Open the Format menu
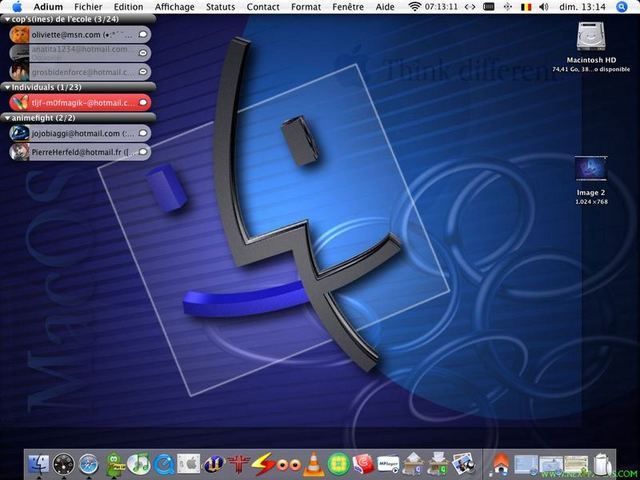Screen dimensions: 640x480 pyautogui.click(x=306, y=7)
